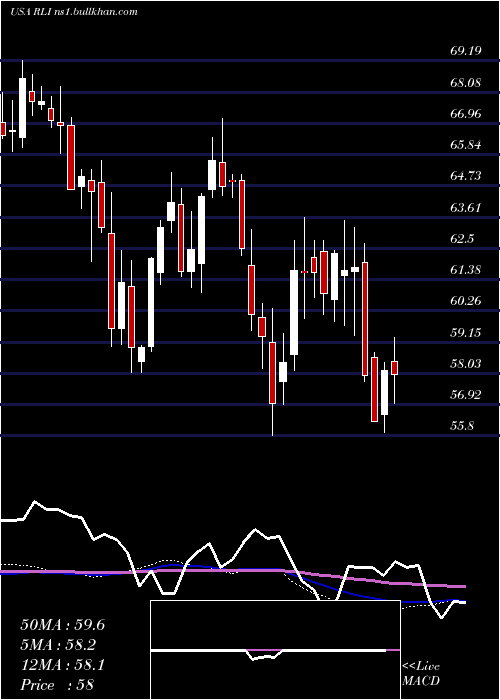This screenshot has height=700, width=500.
Task: Click the 55.8 price axis label
Action: [x=462, y=426]
